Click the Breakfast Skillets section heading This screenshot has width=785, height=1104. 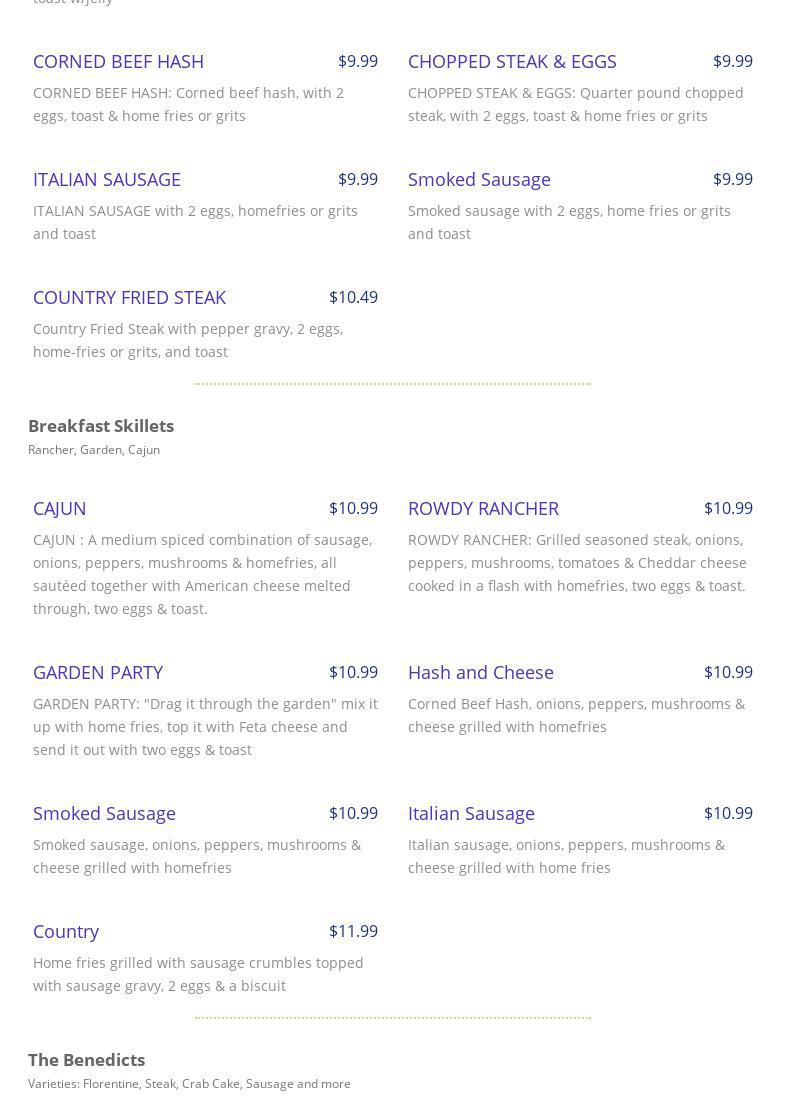(x=101, y=425)
